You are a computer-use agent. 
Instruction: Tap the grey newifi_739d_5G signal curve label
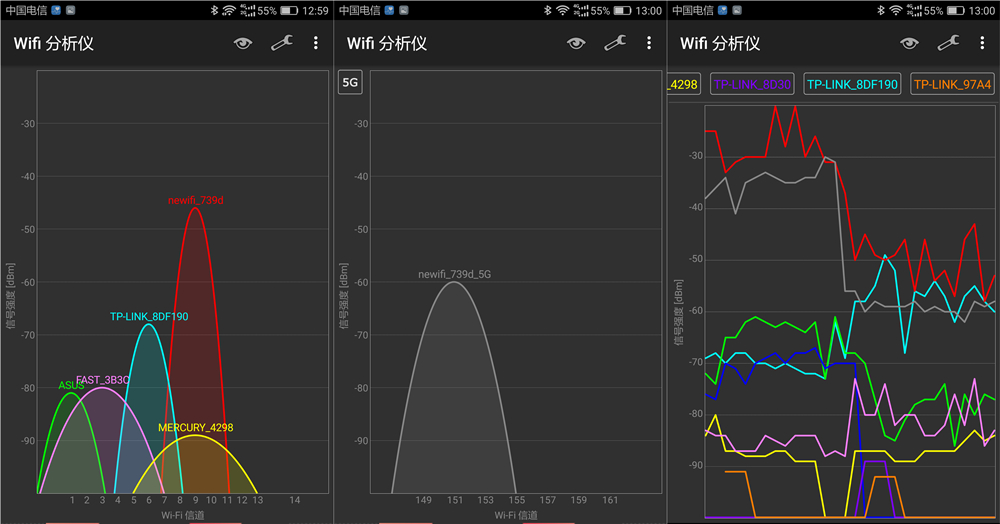[x=455, y=274]
